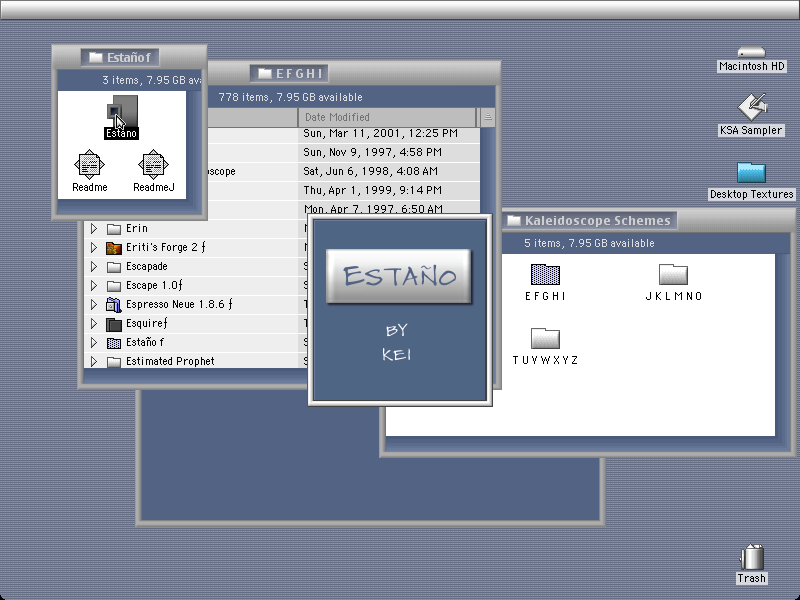Screen dimensions: 800x600
Task: Click the Escape 1.0 folder icon
Action: point(114,286)
